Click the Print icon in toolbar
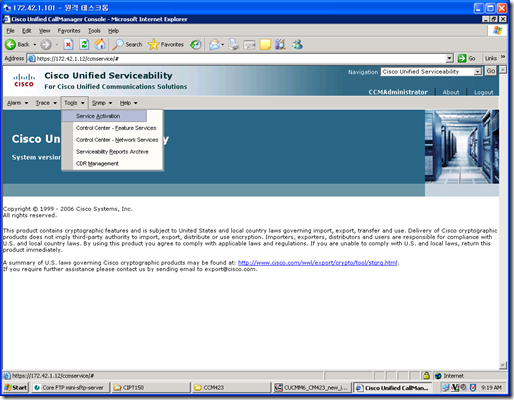Screen dimensions: 514x400 (234, 44)
